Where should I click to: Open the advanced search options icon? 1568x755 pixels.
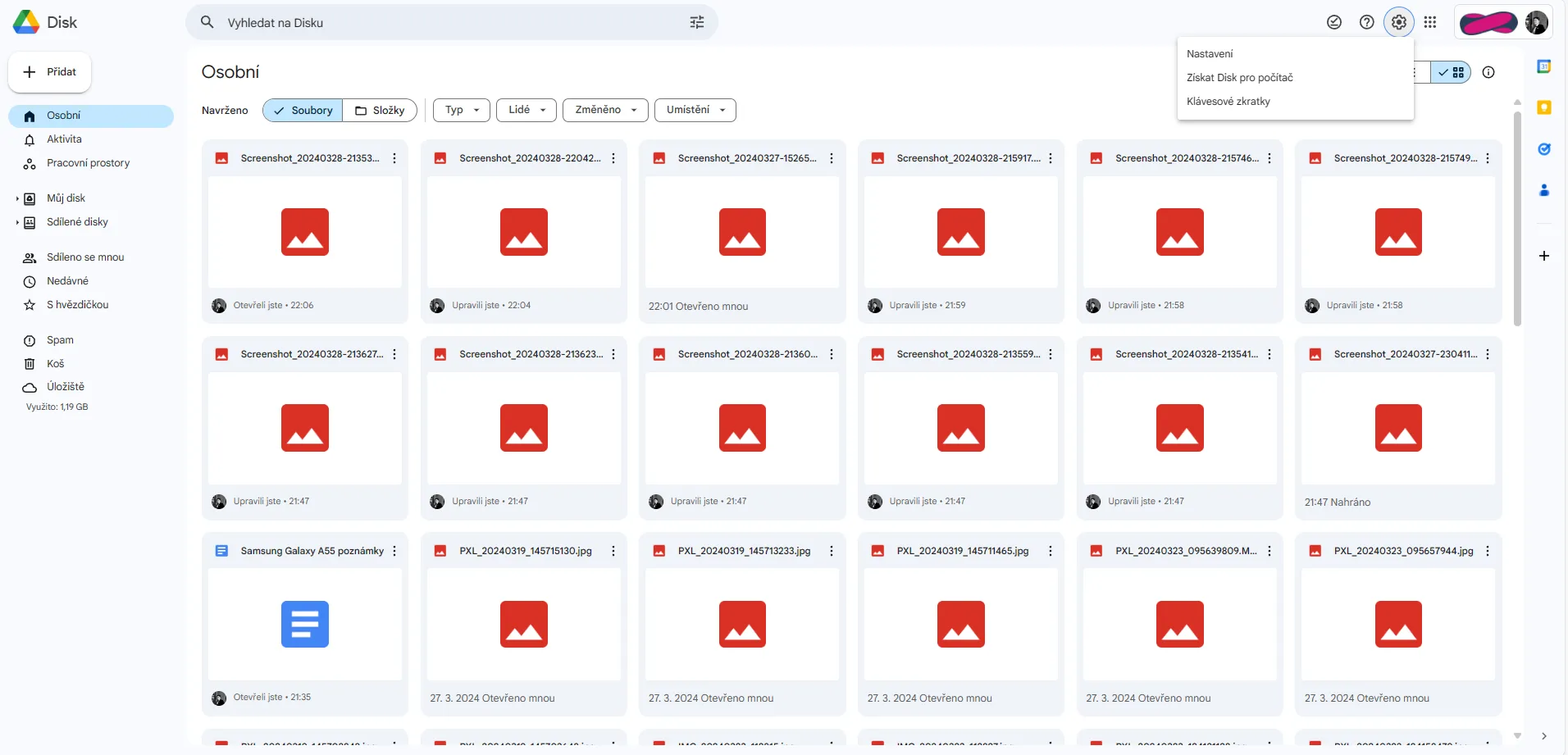(x=697, y=23)
